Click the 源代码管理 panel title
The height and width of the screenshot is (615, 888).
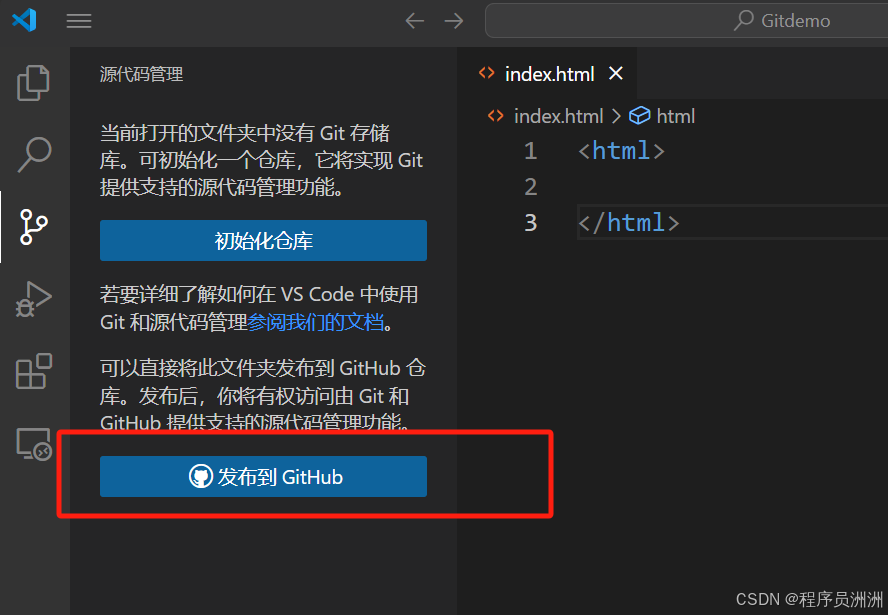pyautogui.click(x=142, y=74)
